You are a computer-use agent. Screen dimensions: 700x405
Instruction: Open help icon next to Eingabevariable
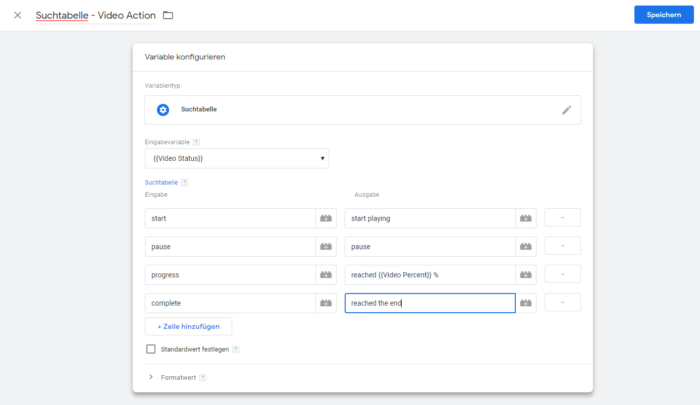[x=196, y=142]
